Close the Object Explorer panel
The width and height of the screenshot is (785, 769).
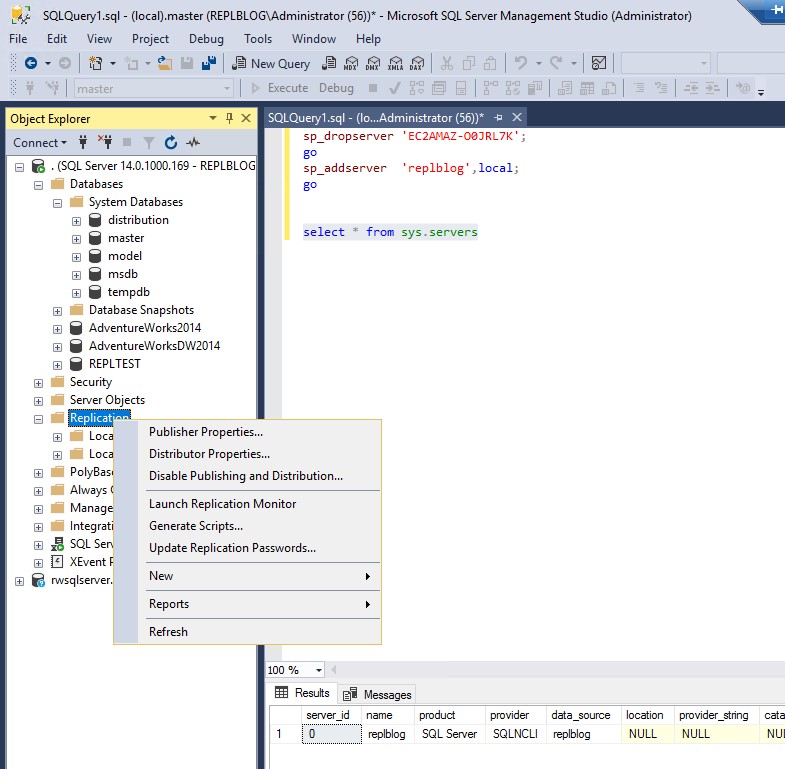(x=246, y=118)
